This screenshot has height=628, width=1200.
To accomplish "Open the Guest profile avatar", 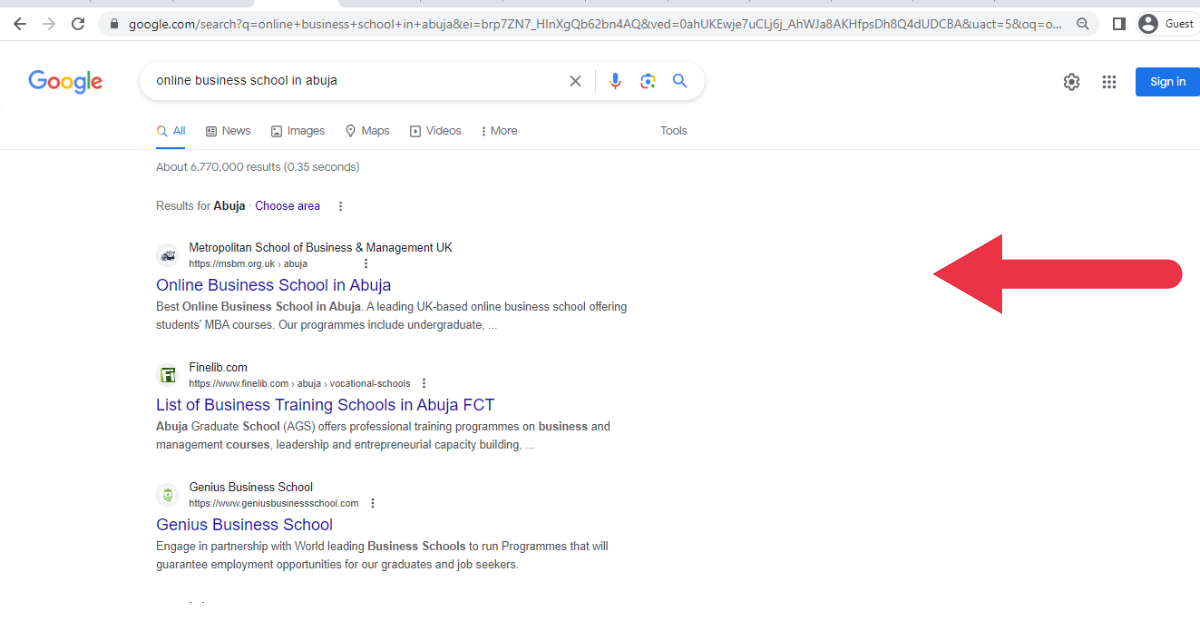I will click(1148, 24).
